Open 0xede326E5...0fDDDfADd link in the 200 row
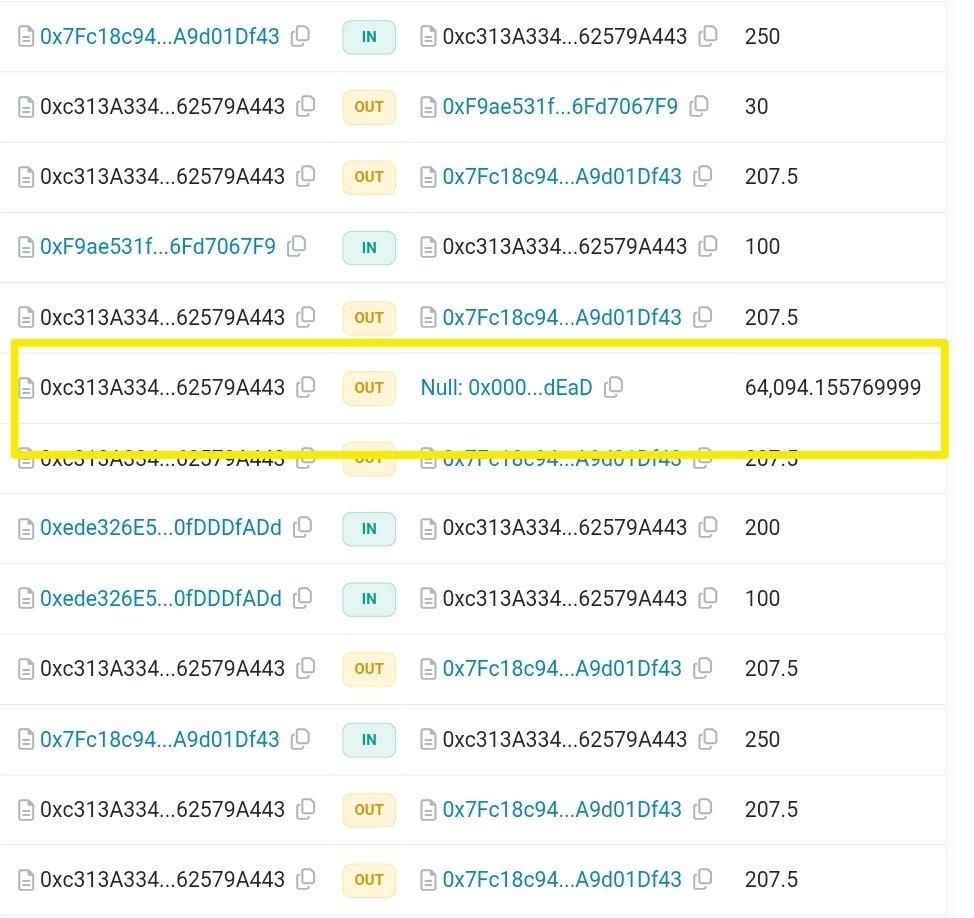974x918 pixels. (x=161, y=528)
